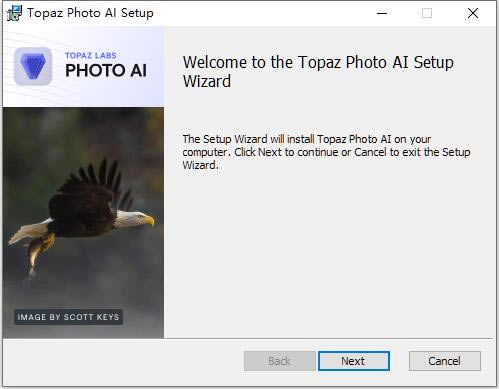Click the greyed-out maximize button
Image resolution: width=499 pixels, height=389 pixels.
(427, 13)
